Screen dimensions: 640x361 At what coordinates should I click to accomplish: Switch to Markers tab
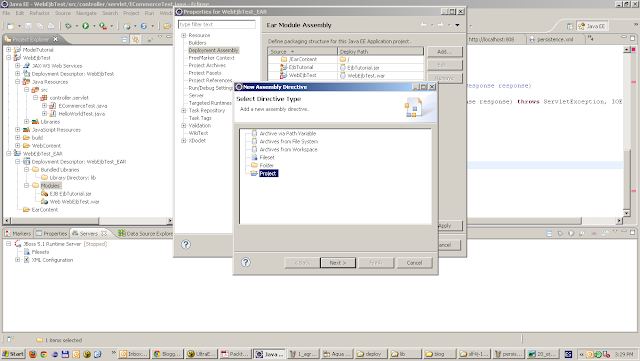click(18, 234)
